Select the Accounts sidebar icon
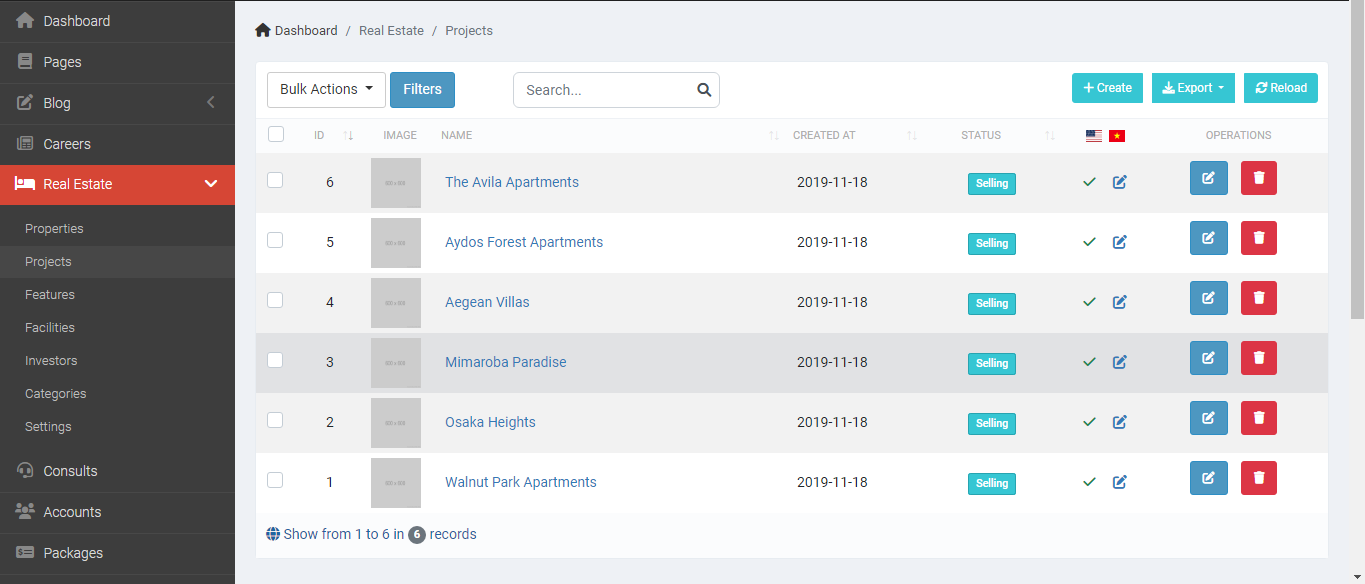 tap(23, 511)
